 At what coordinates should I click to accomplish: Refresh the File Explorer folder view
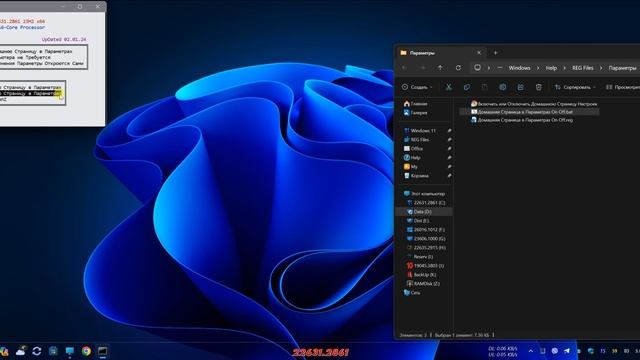pos(458,68)
